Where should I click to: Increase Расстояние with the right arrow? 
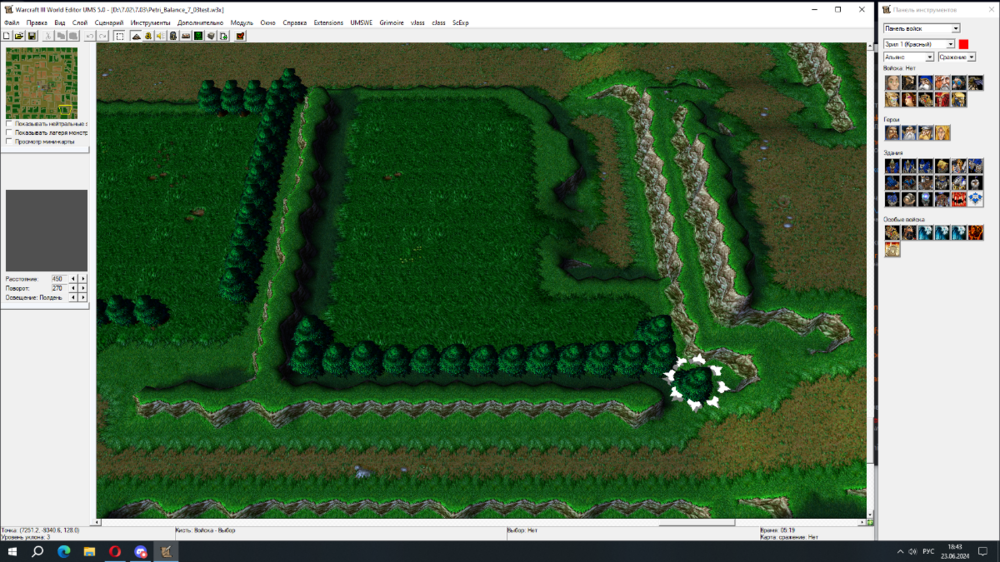coord(83,278)
